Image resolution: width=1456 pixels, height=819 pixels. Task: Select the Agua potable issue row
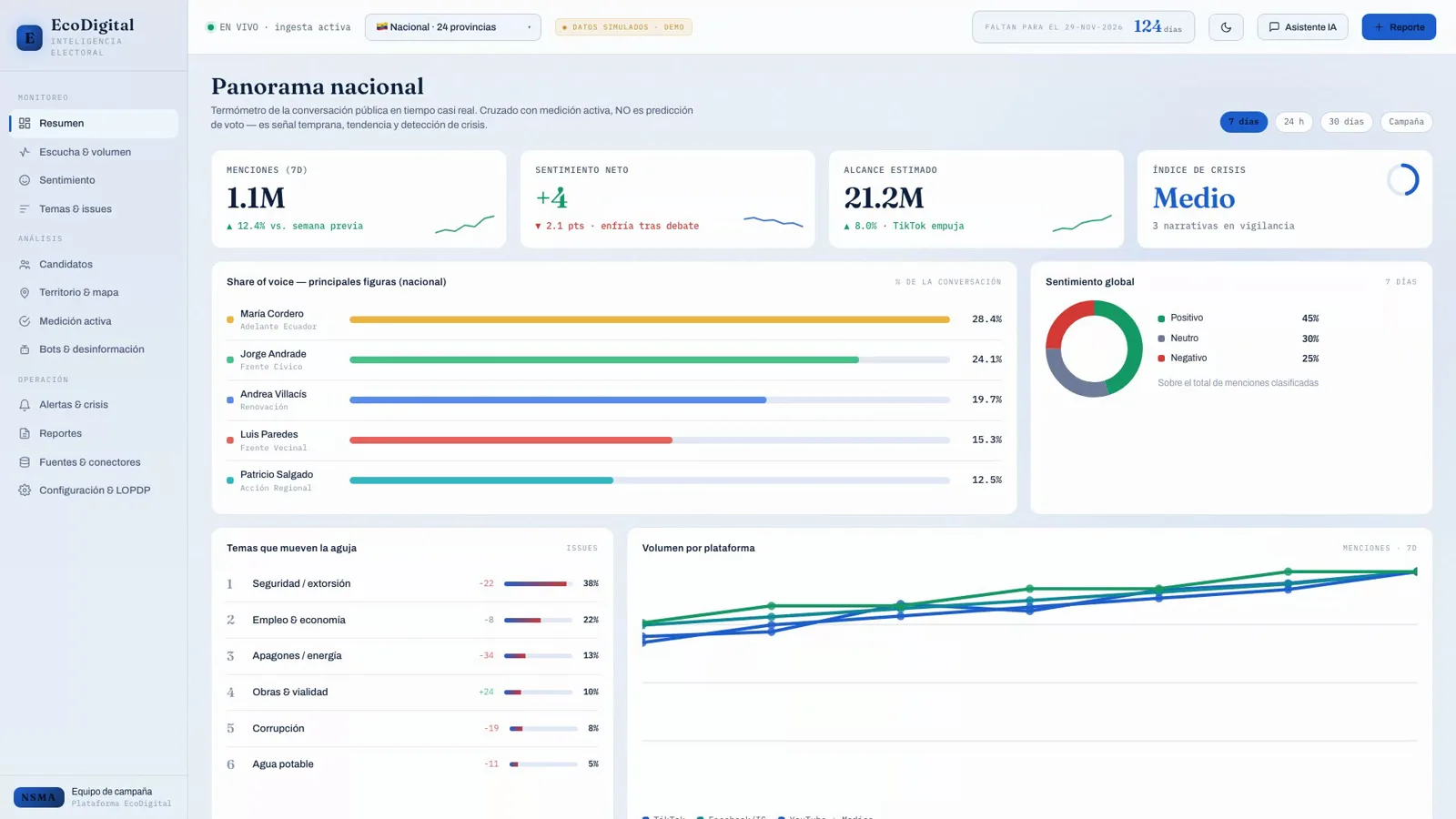point(412,764)
